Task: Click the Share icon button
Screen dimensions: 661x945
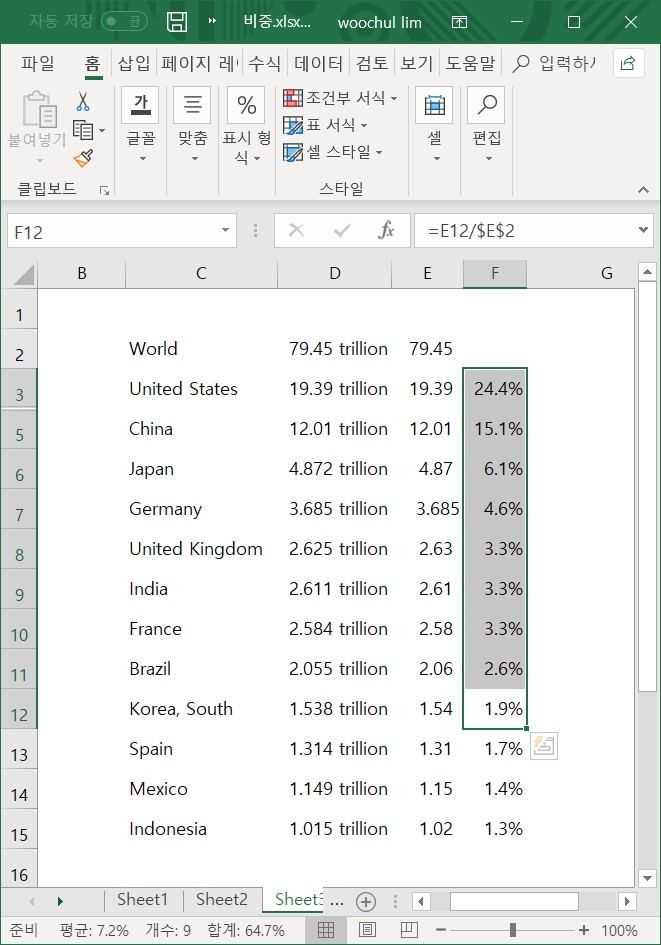Action: (x=628, y=63)
